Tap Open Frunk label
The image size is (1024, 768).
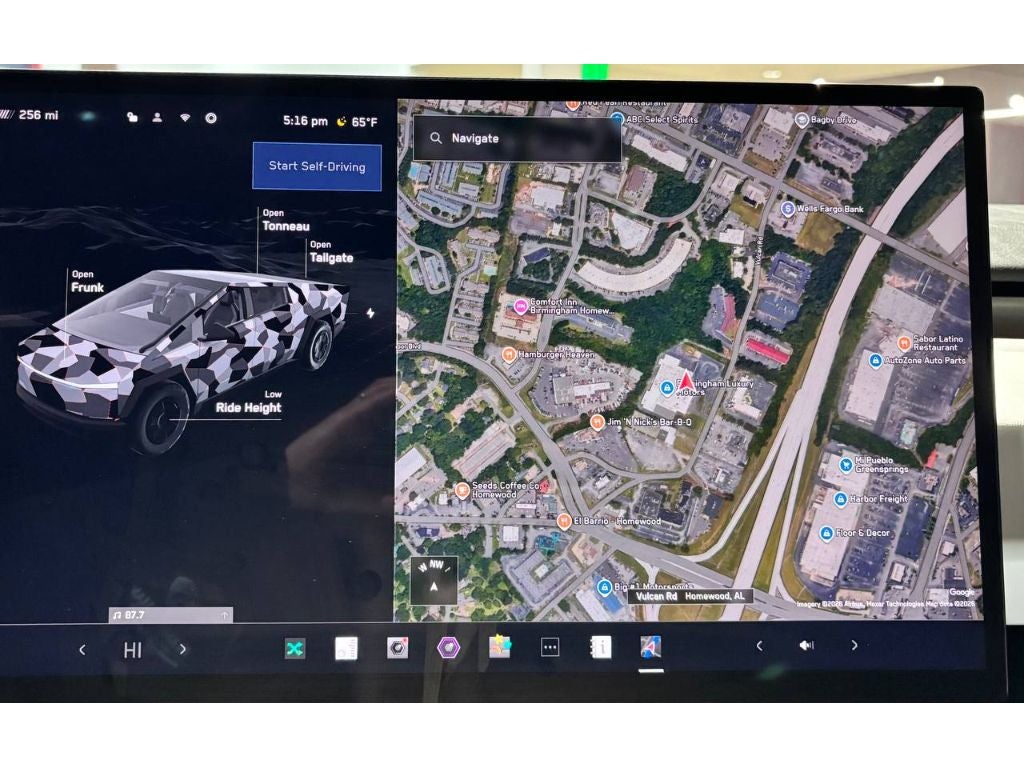pyautogui.click(x=86, y=282)
